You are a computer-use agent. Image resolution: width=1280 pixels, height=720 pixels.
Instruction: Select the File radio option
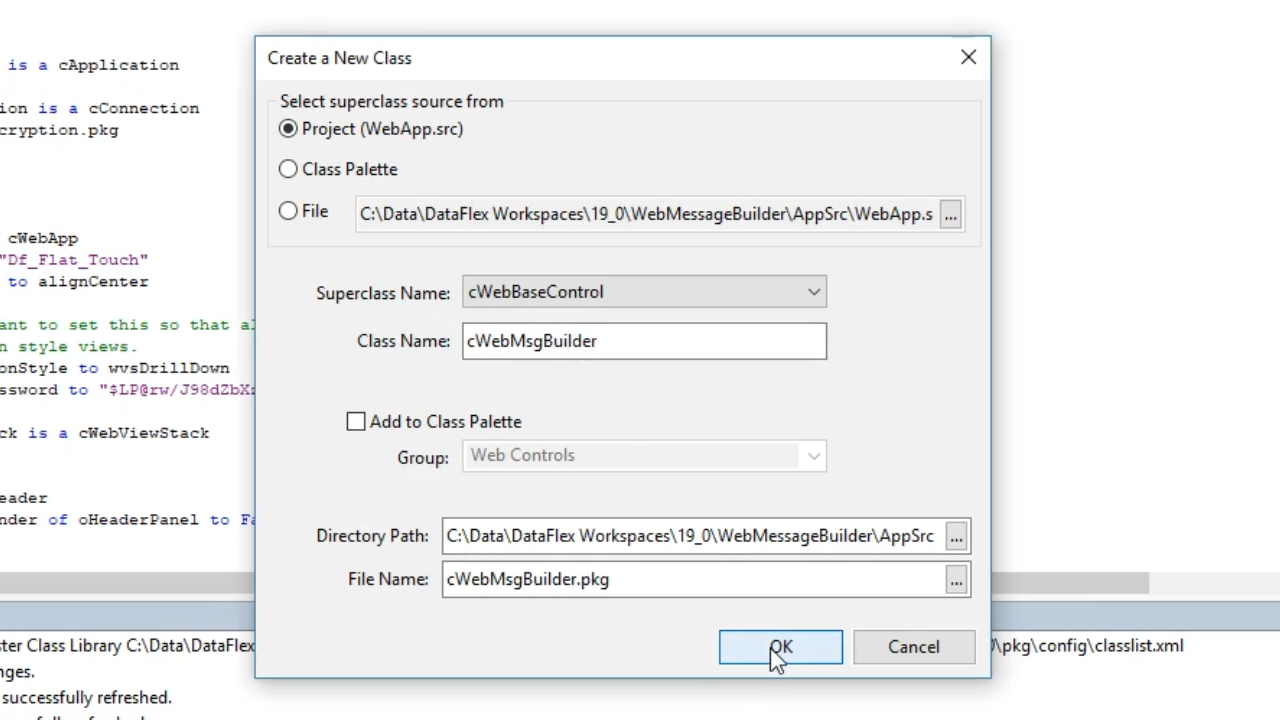(289, 211)
